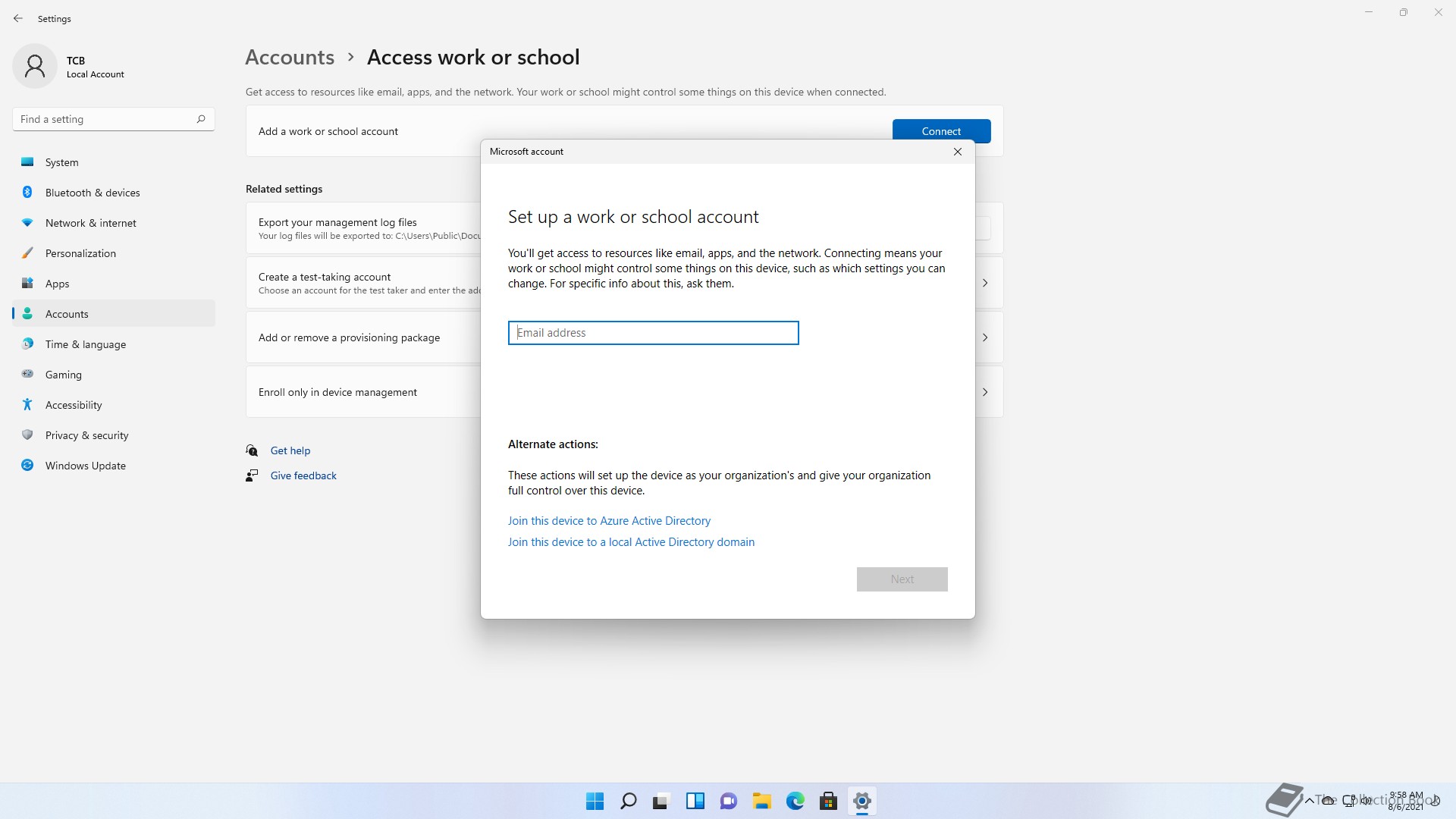Click the Apps icon in sidebar
The height and width of the screenshot is (819, 1456).
coord(27,283)
